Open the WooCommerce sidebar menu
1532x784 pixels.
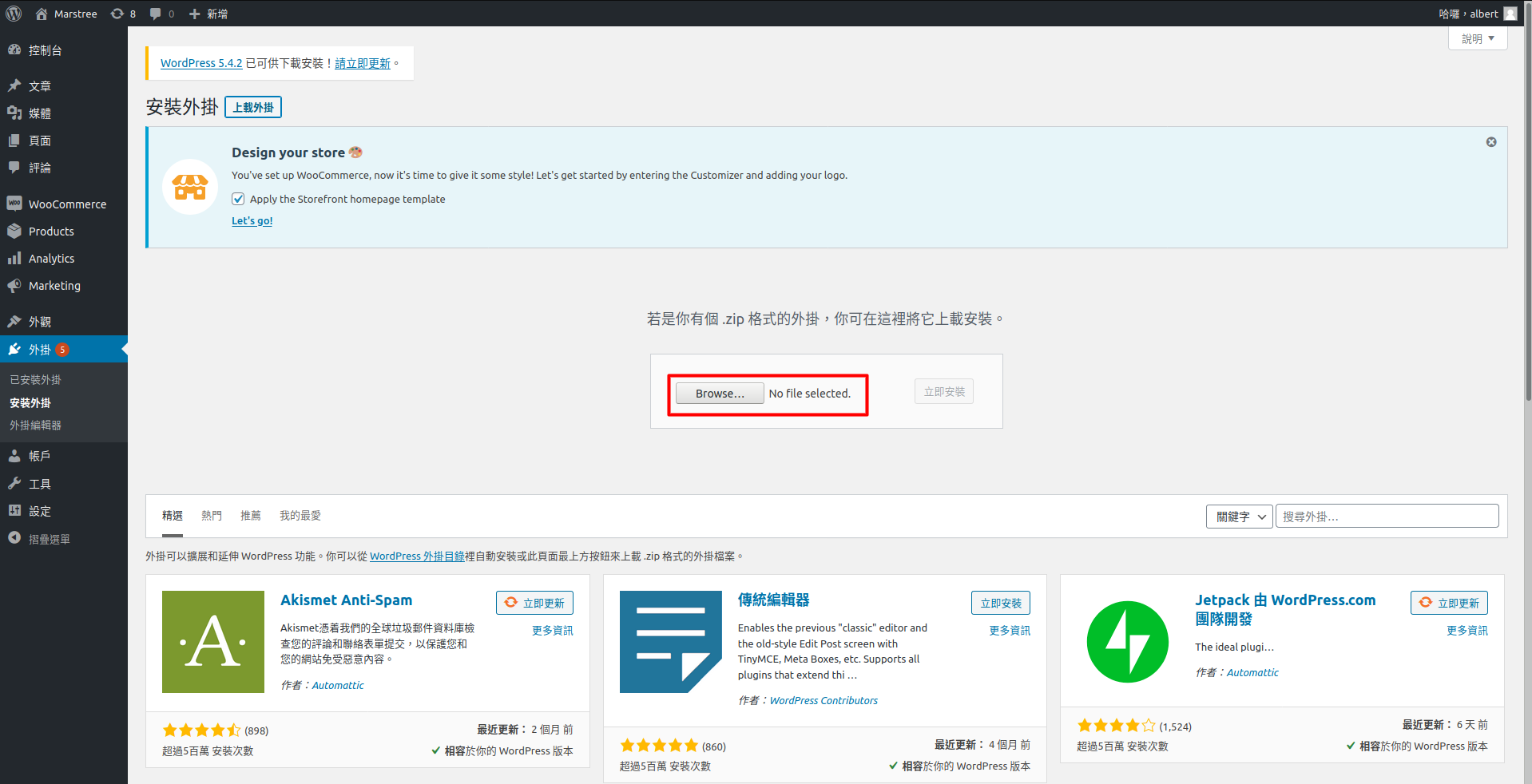point(67,204)
